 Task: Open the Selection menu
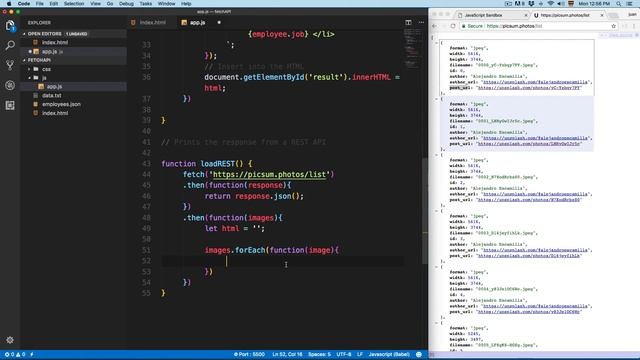[x=74, y=4]
